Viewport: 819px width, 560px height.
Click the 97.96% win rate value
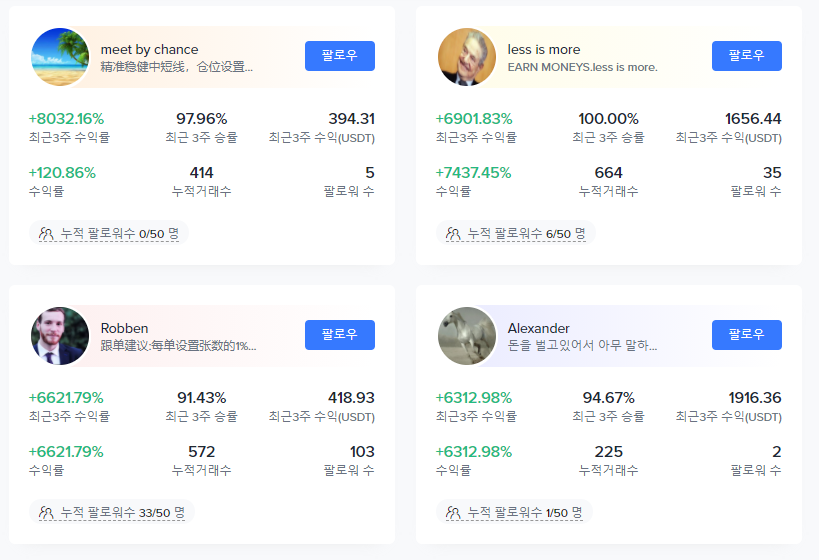[202, 119]
